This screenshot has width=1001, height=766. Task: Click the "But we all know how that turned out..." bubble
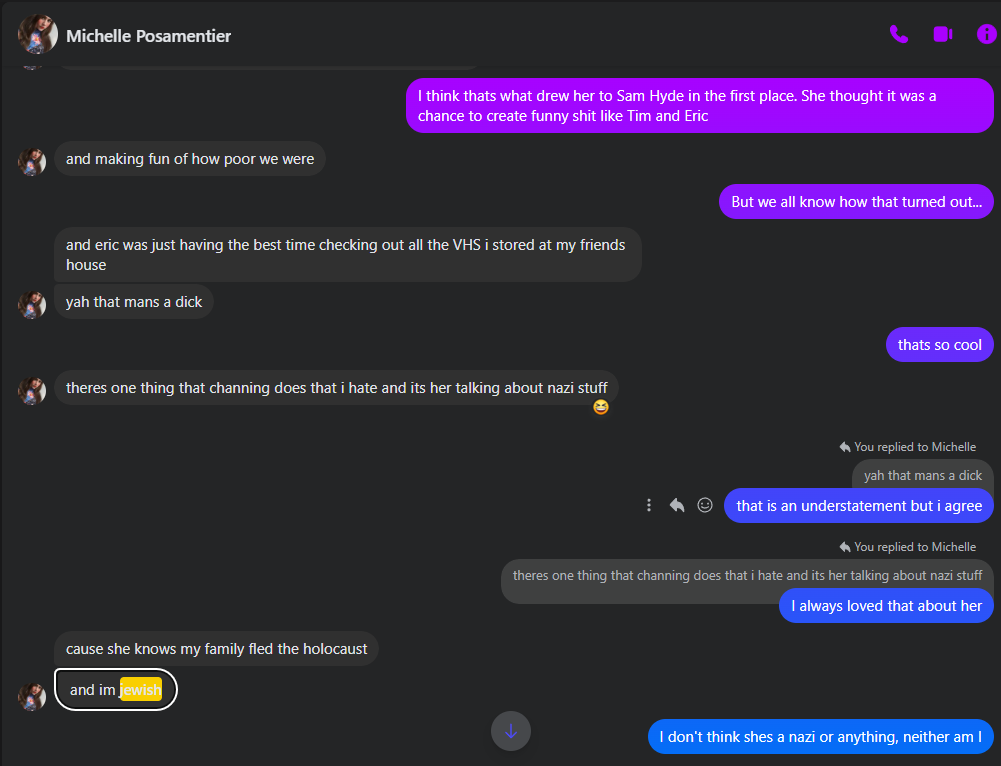[855, 202]
